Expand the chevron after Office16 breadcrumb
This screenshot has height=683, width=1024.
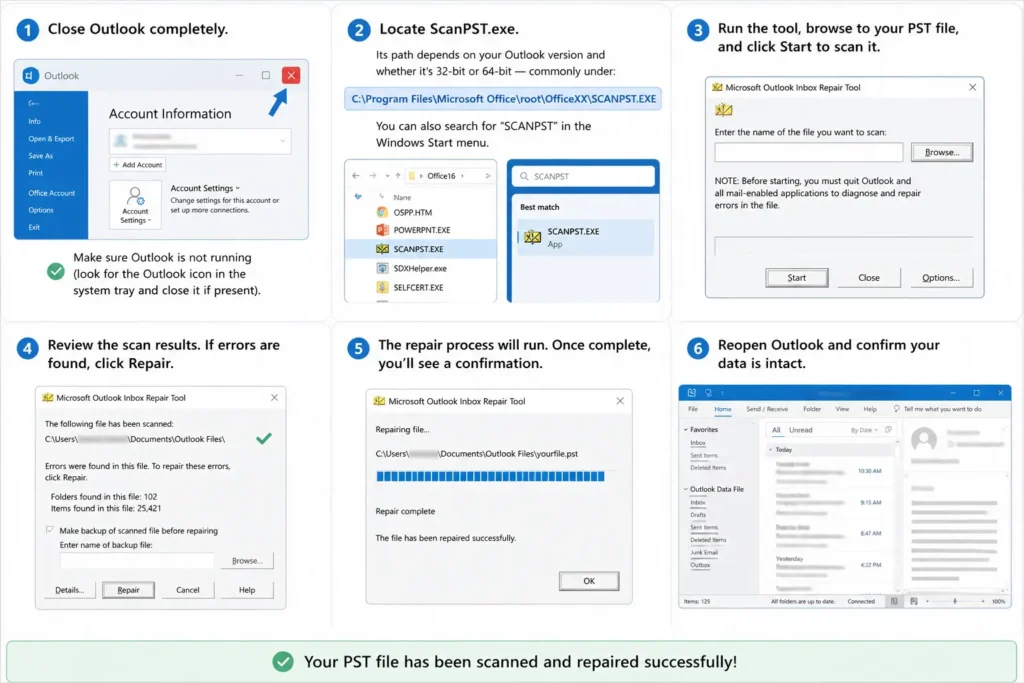462,176
